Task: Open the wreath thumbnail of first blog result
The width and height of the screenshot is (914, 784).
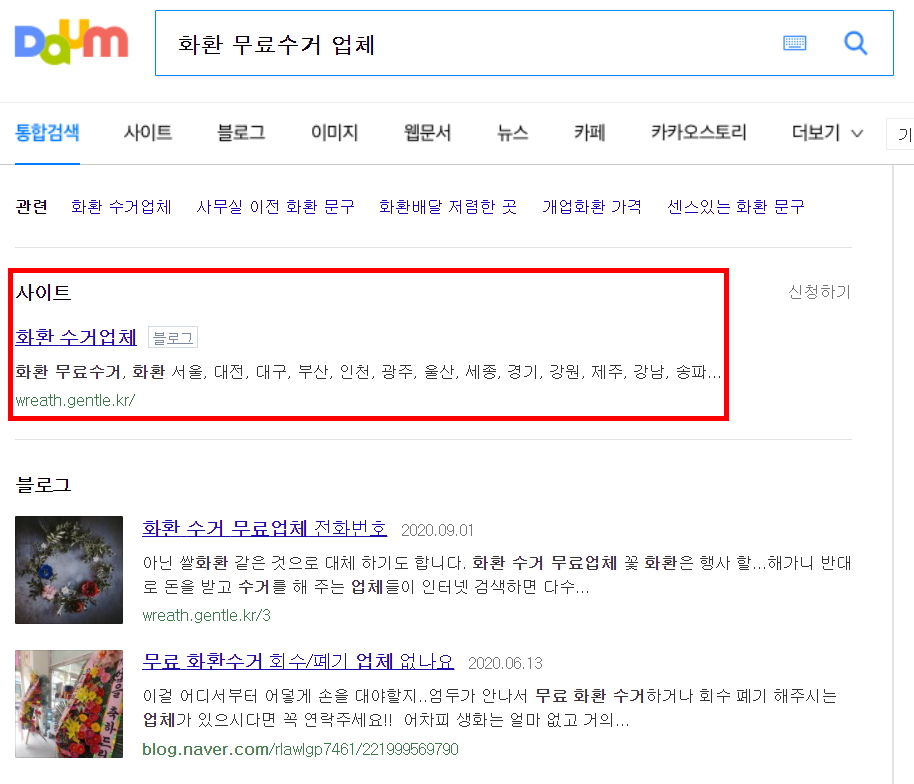Action: point(69,569)
